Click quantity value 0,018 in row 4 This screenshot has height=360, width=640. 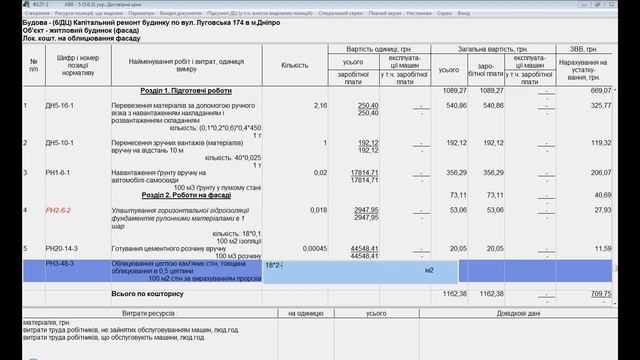[x=318, y=210]
